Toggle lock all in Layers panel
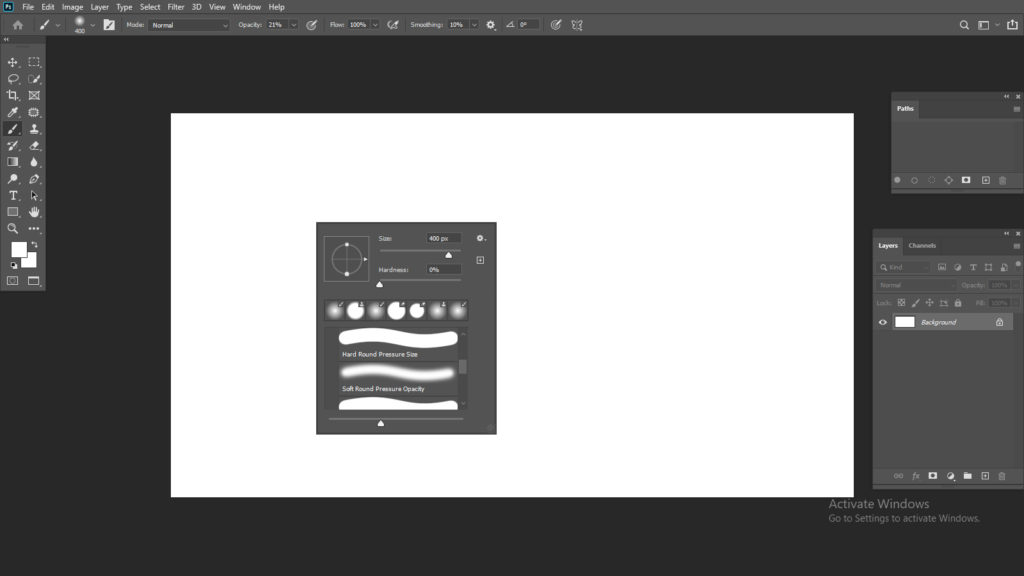The image size is (1024, 576). click(x=957, y=303)
